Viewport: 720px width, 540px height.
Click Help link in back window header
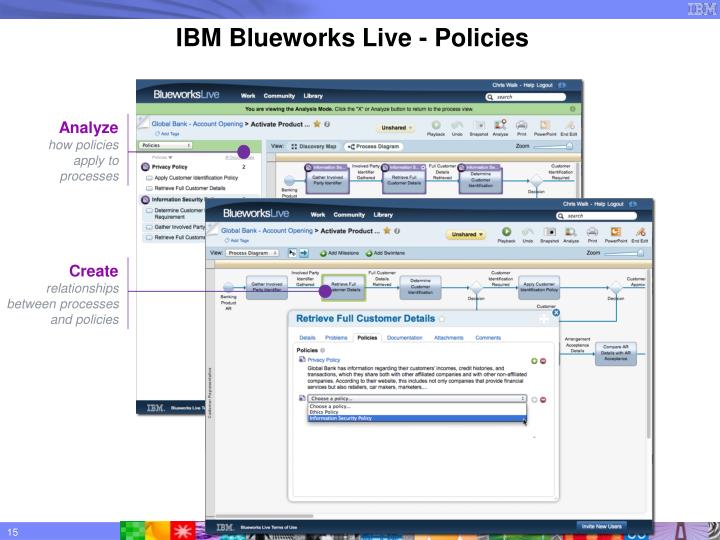(529, 85)
